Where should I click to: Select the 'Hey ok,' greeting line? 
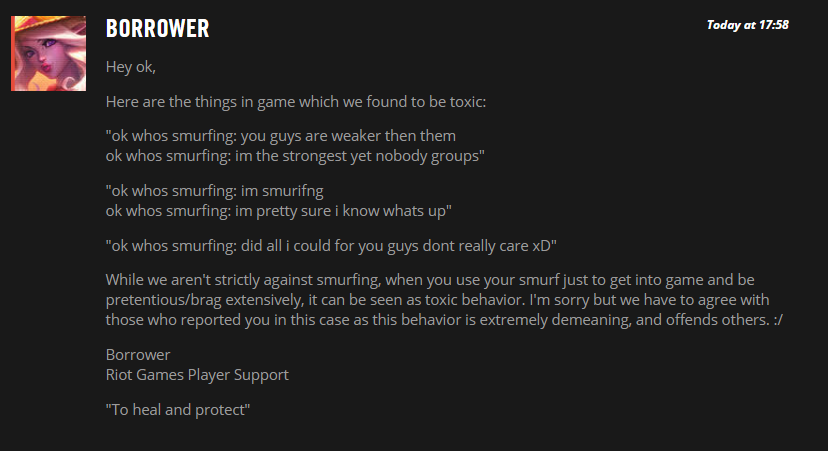[x=130, y=67]
